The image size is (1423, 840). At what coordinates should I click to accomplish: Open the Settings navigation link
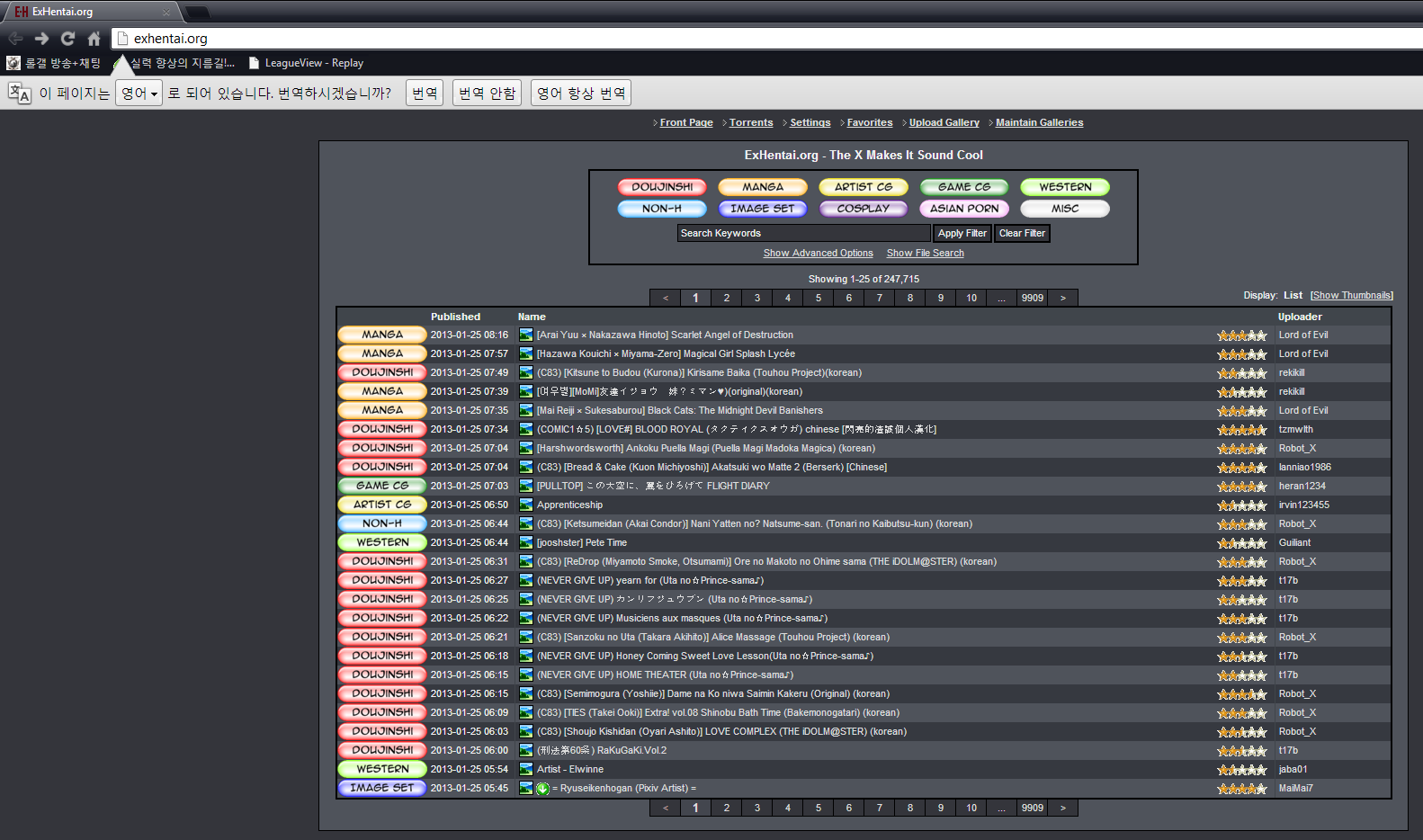[x=810, y=122]
